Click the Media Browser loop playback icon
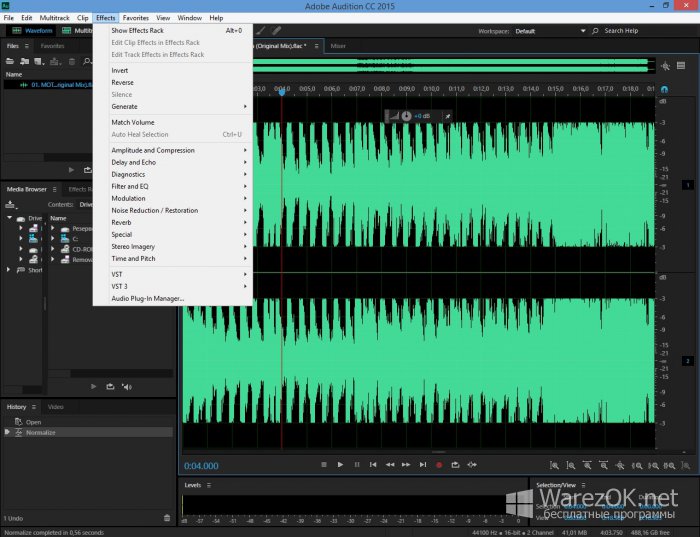 (110, 387)
